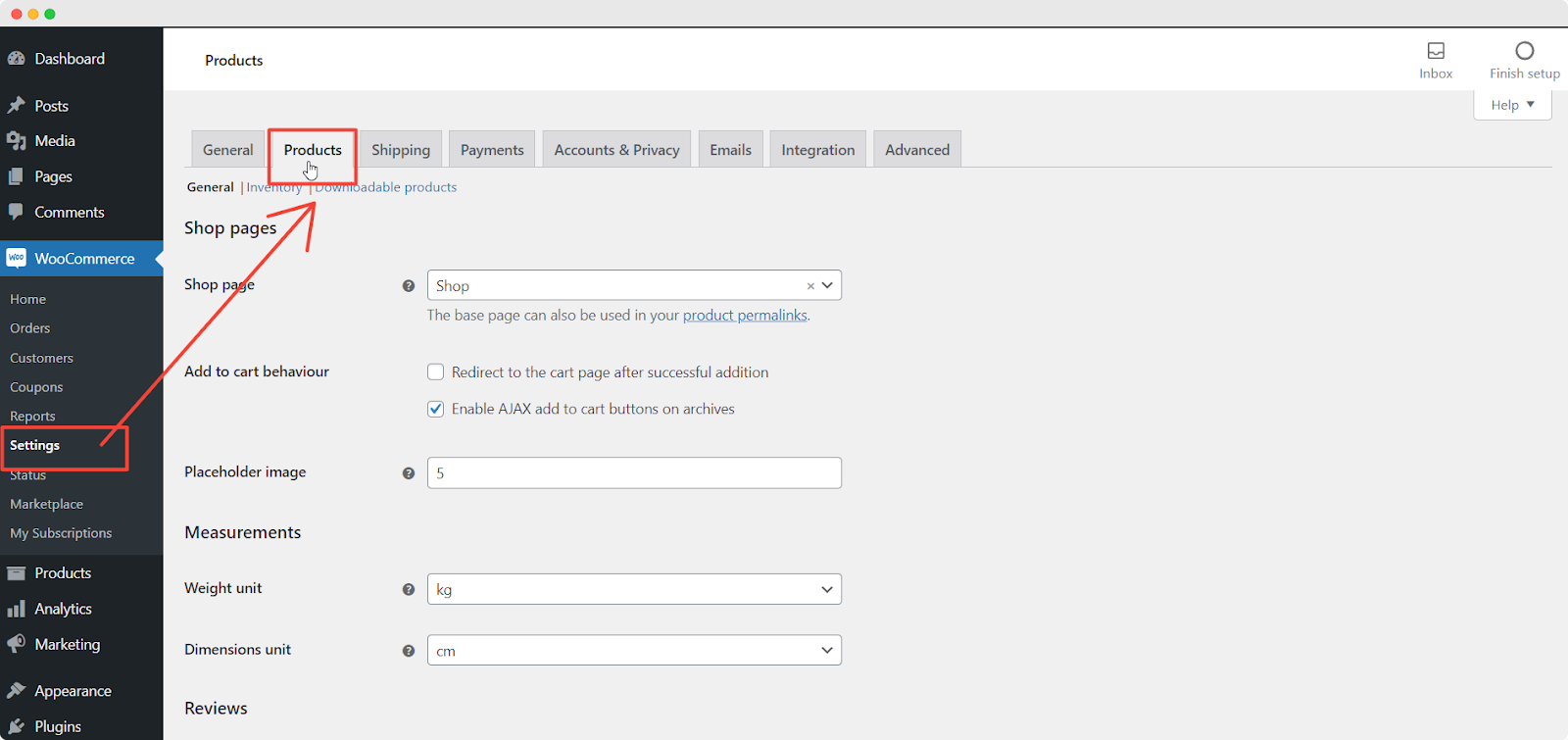
Task: Open WooCommerce Reports submenu item
Action: click(32, 416)
